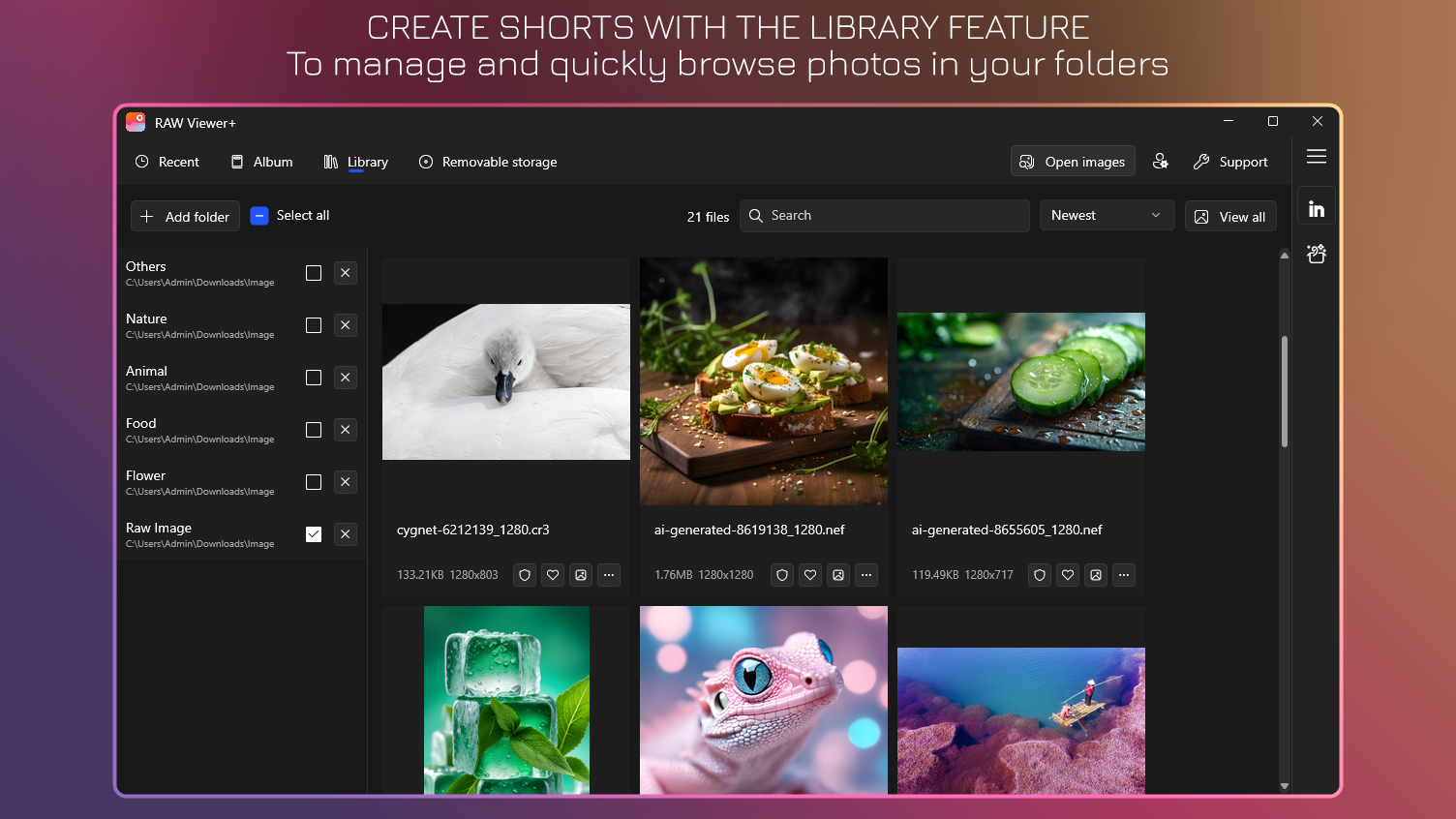Select the Animal folder name
1456x819 pixels.
pos(146,371)
